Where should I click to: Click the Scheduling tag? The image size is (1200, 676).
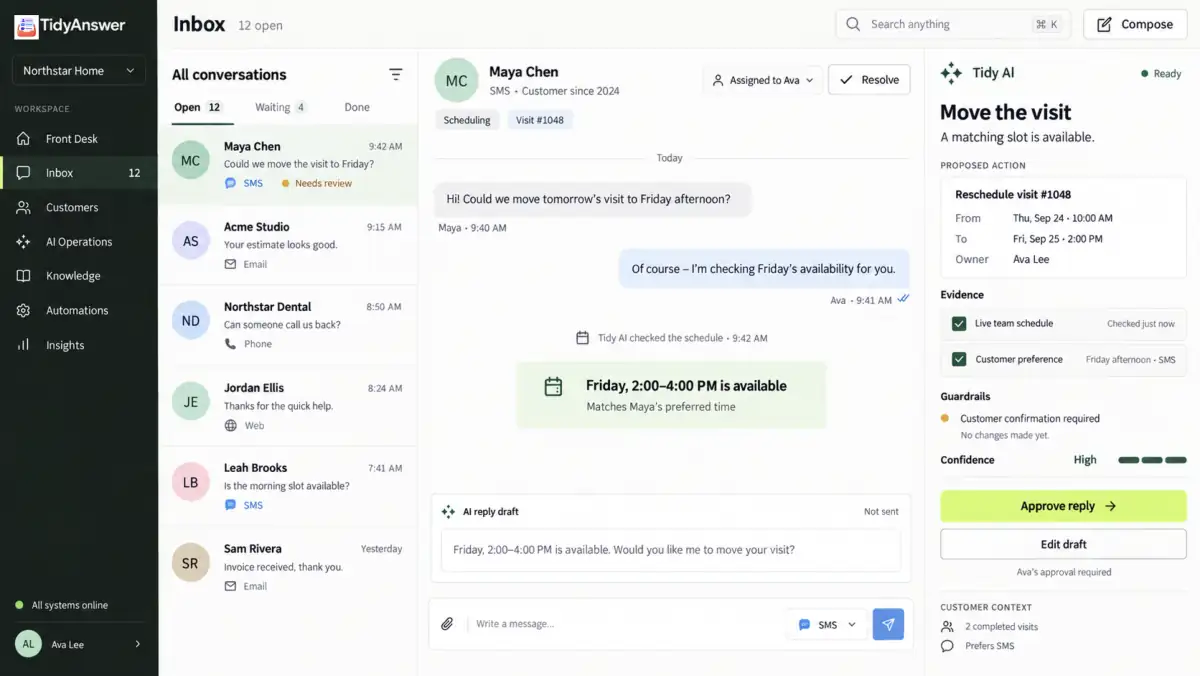pos(467,120)
